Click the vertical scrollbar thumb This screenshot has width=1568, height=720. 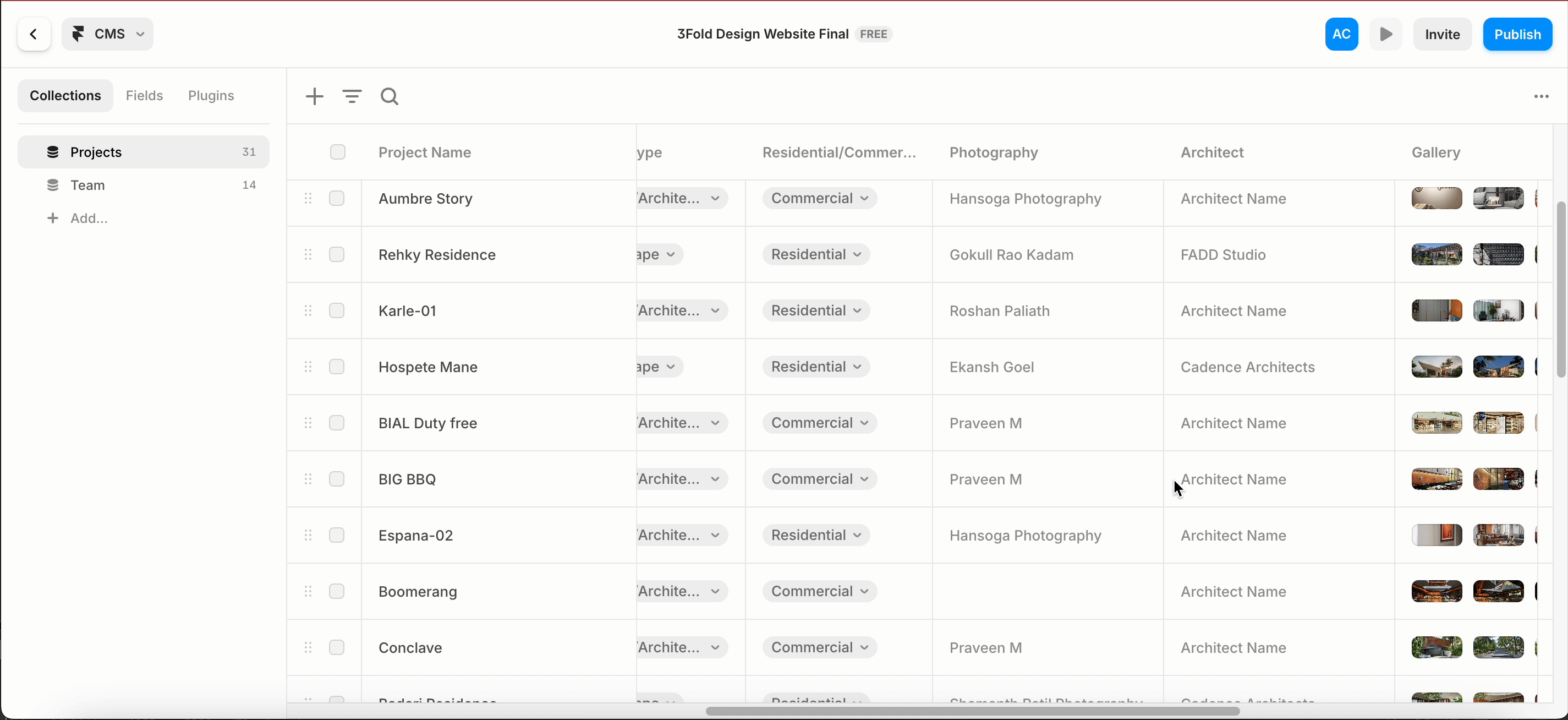1561,290
